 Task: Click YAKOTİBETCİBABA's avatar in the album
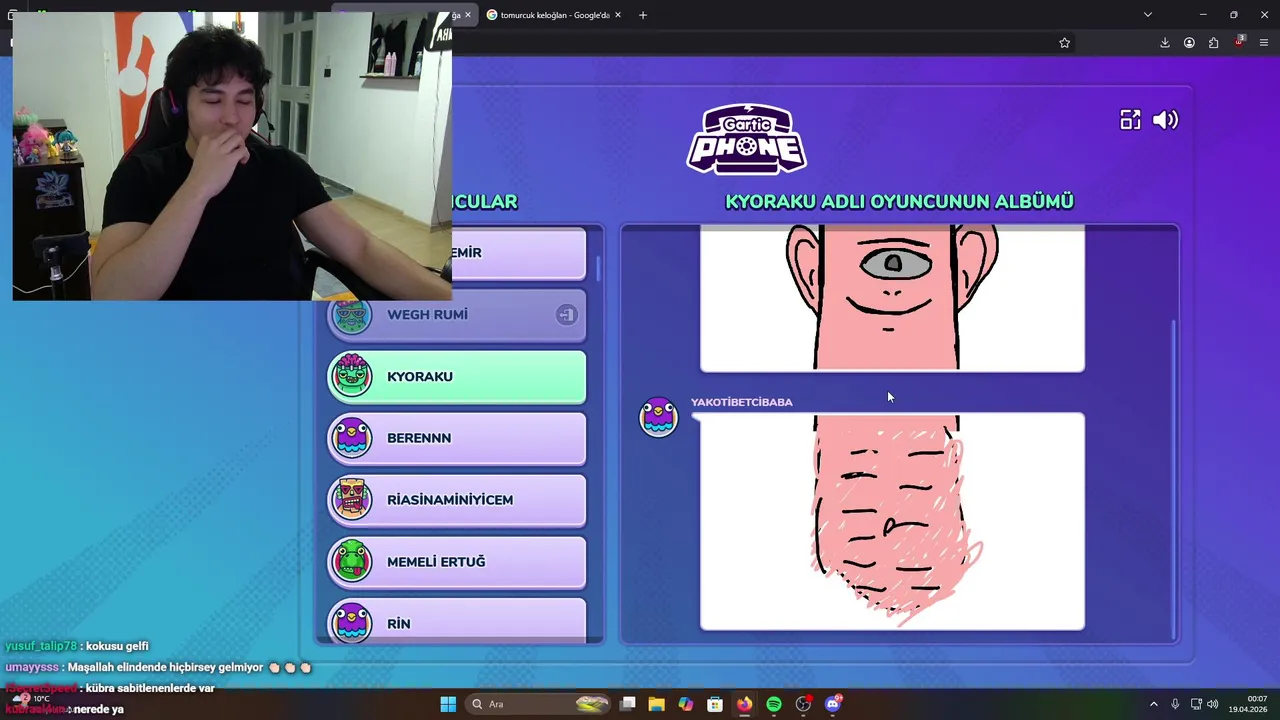pyautogui.click(x=658, y=416)
